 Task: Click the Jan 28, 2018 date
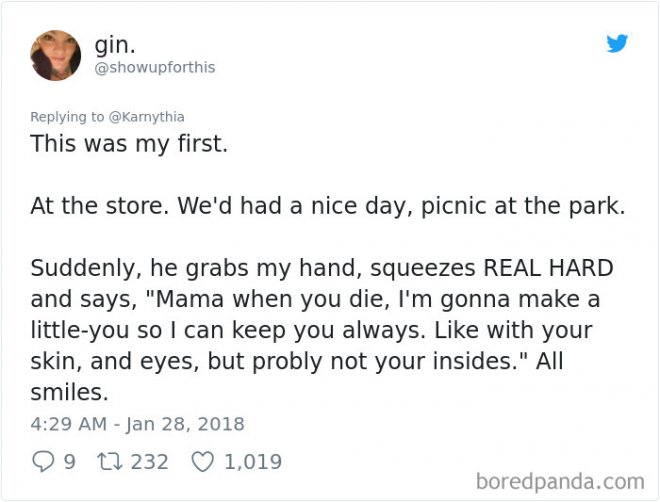coord(185,423)
